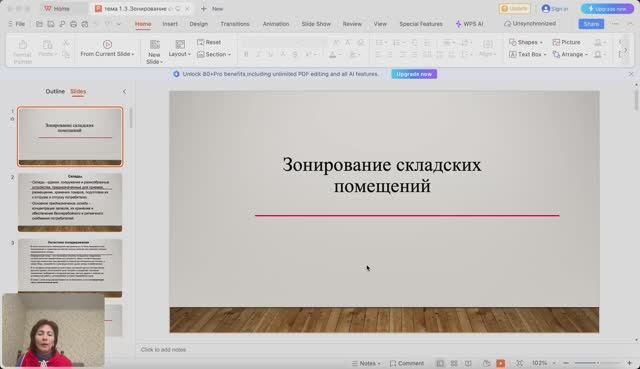Expand the ribbon with the right chevron

coord(625,50)
